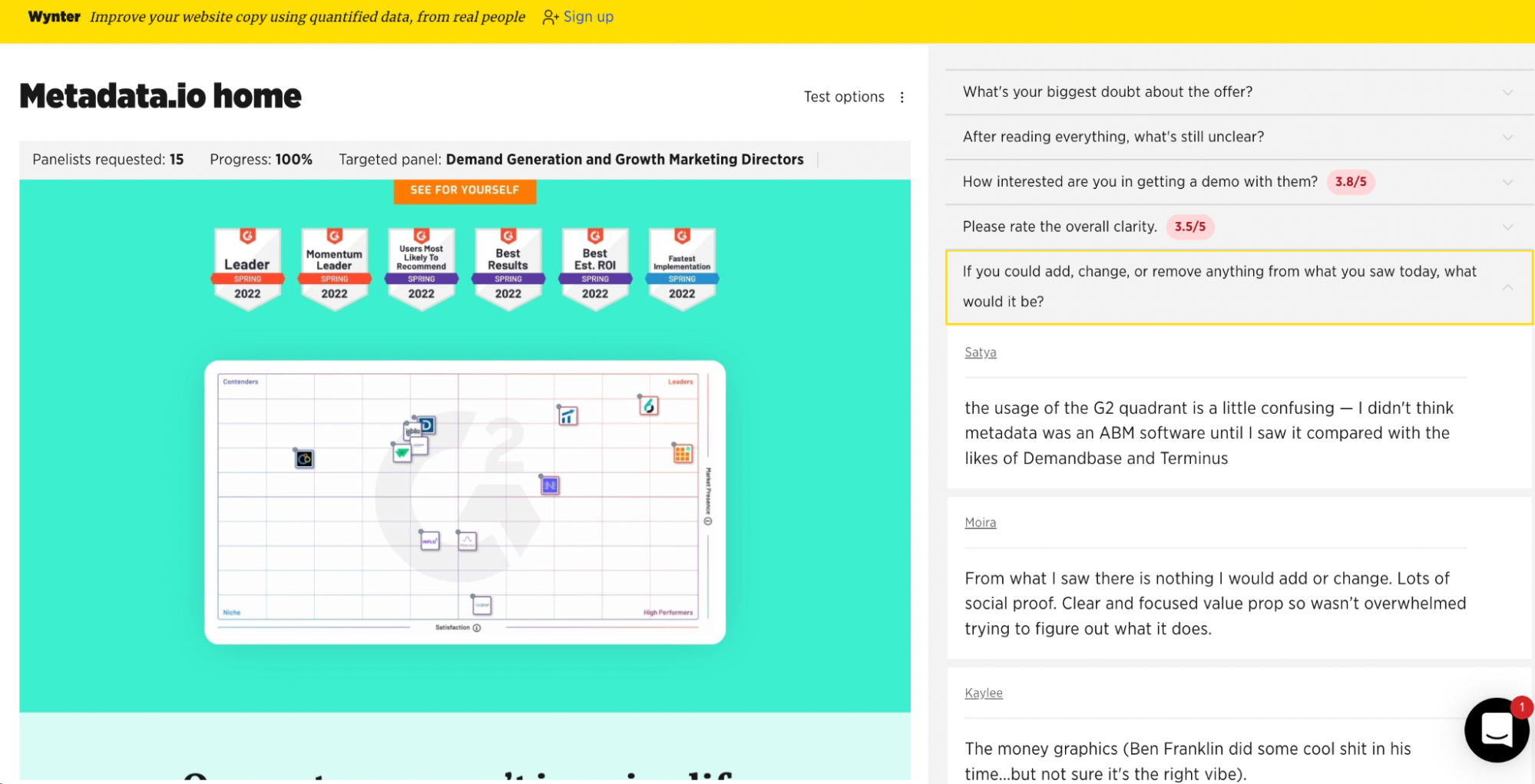Click Moira's response about social proof

point(1215,604)
